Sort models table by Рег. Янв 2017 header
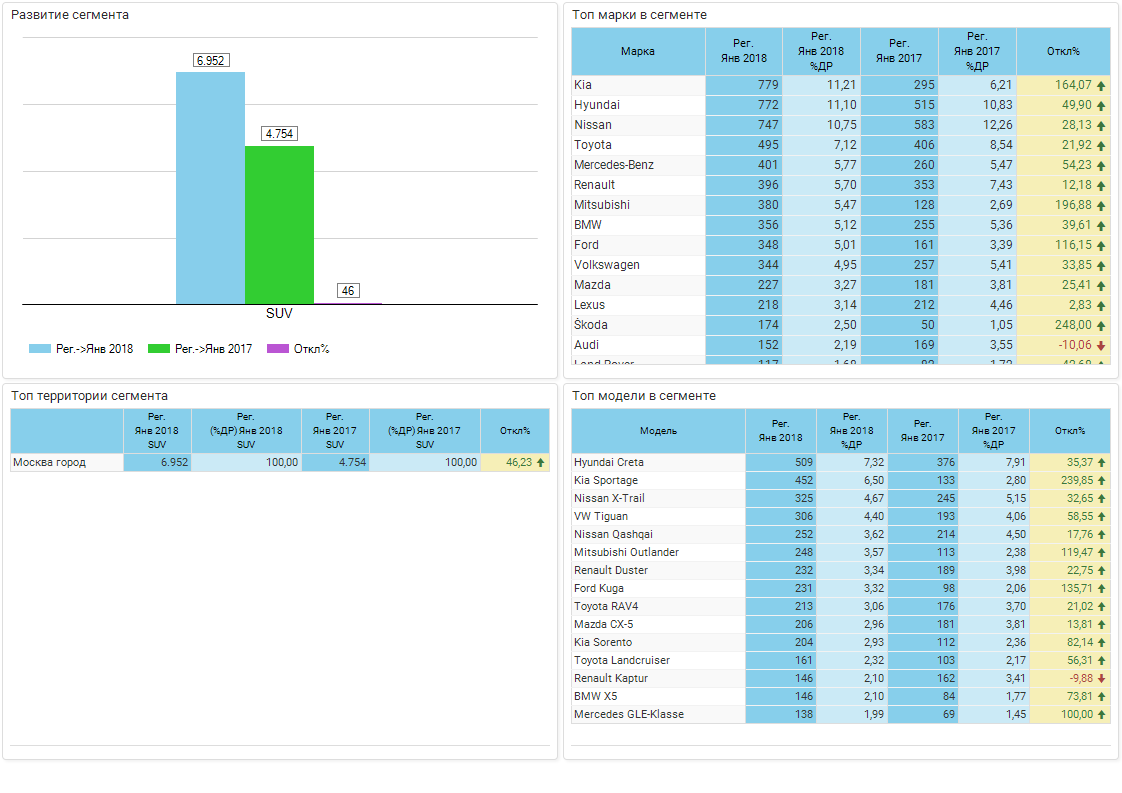The height and width of the screenshot is (793, 1122). pyautogui.click(x=922, y=431)
